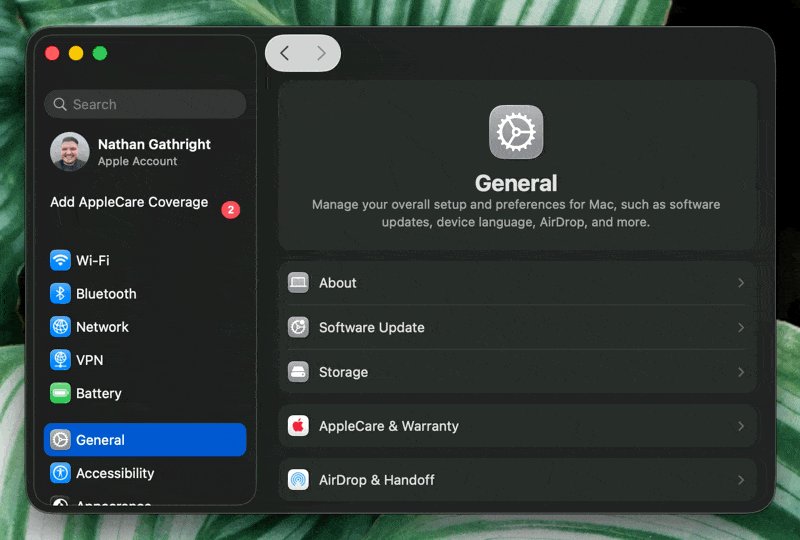
Task: Click the General gear sidebar icon
Action: tap(60, 440)
